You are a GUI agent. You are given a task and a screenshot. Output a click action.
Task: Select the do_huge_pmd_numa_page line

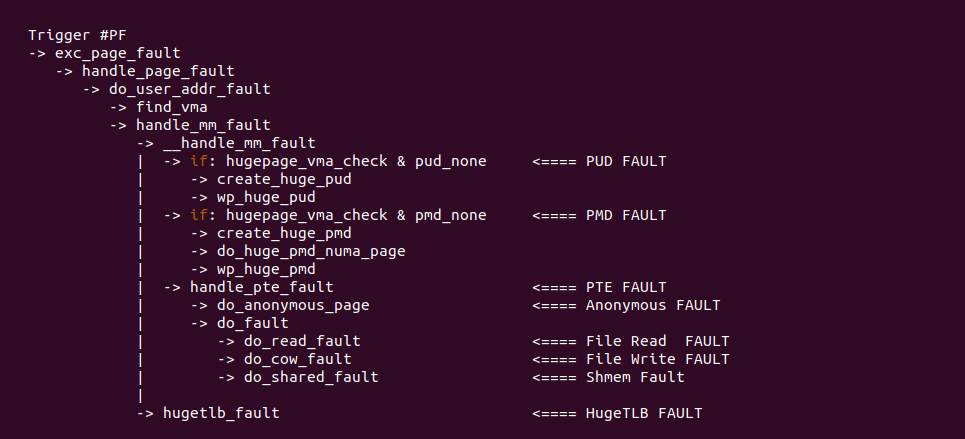pos(311,251)
